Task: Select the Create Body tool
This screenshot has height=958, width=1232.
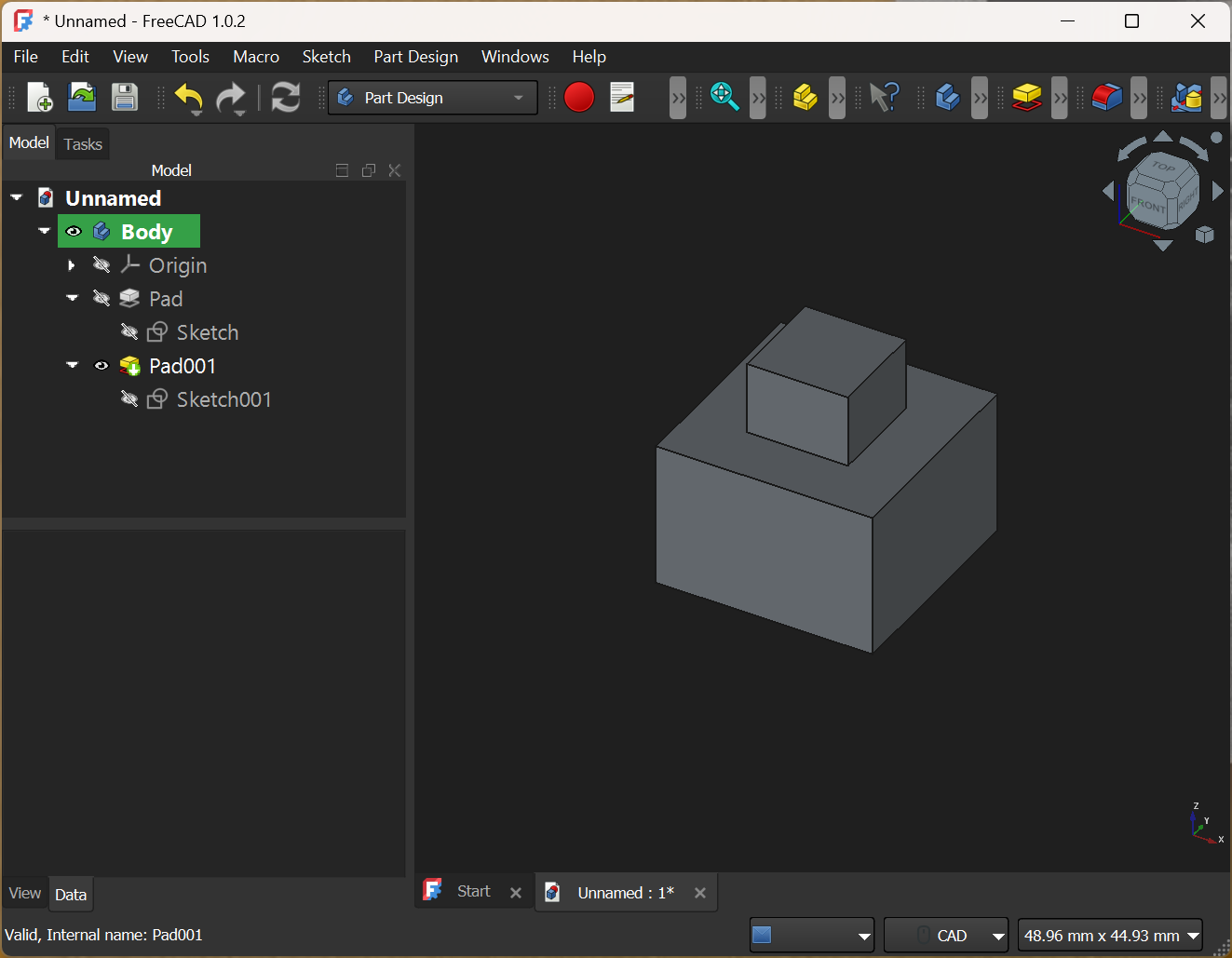Action: point(947,97)
